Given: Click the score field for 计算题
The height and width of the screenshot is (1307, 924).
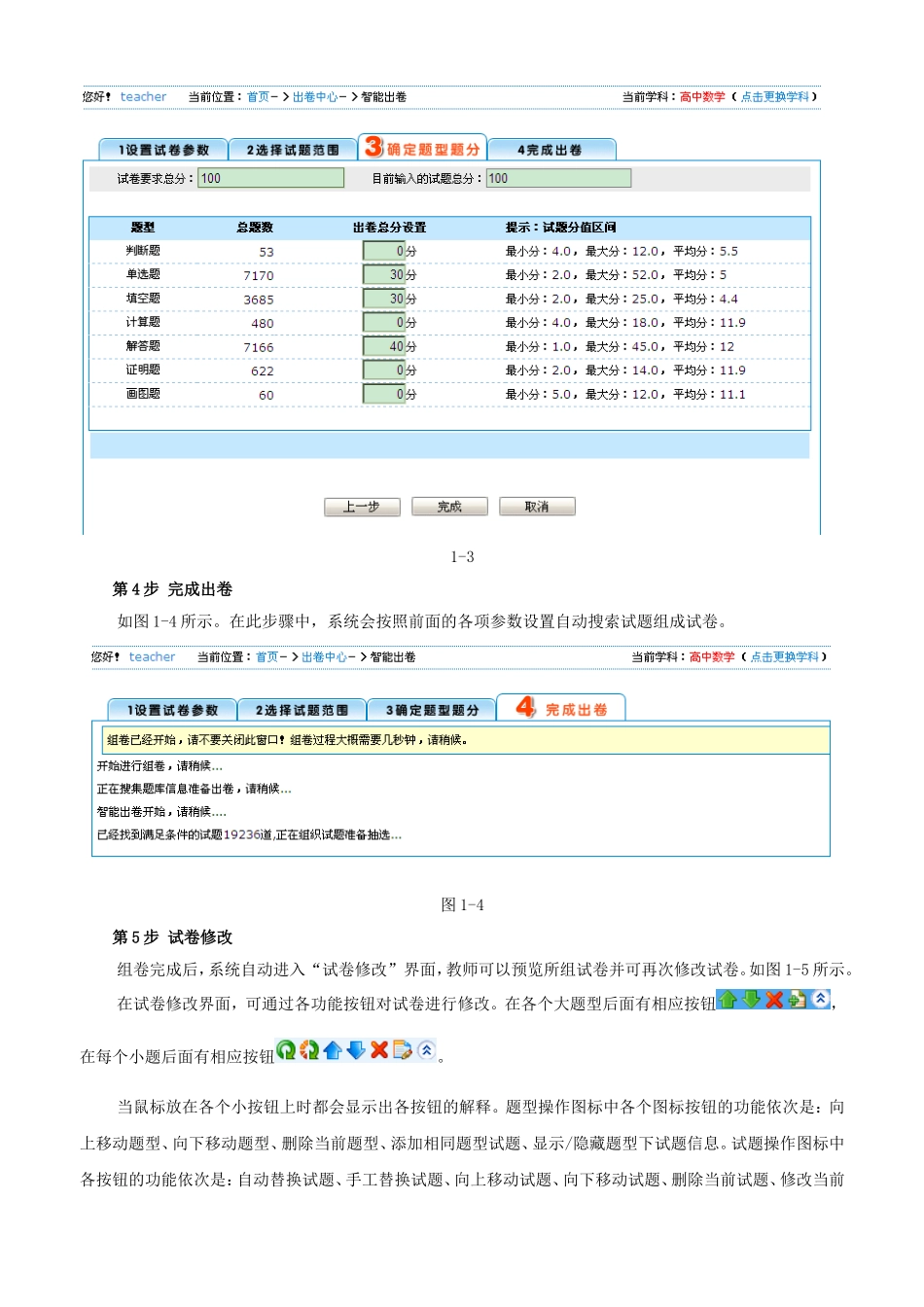Looking at the screenshot, I should click(384, 323).
